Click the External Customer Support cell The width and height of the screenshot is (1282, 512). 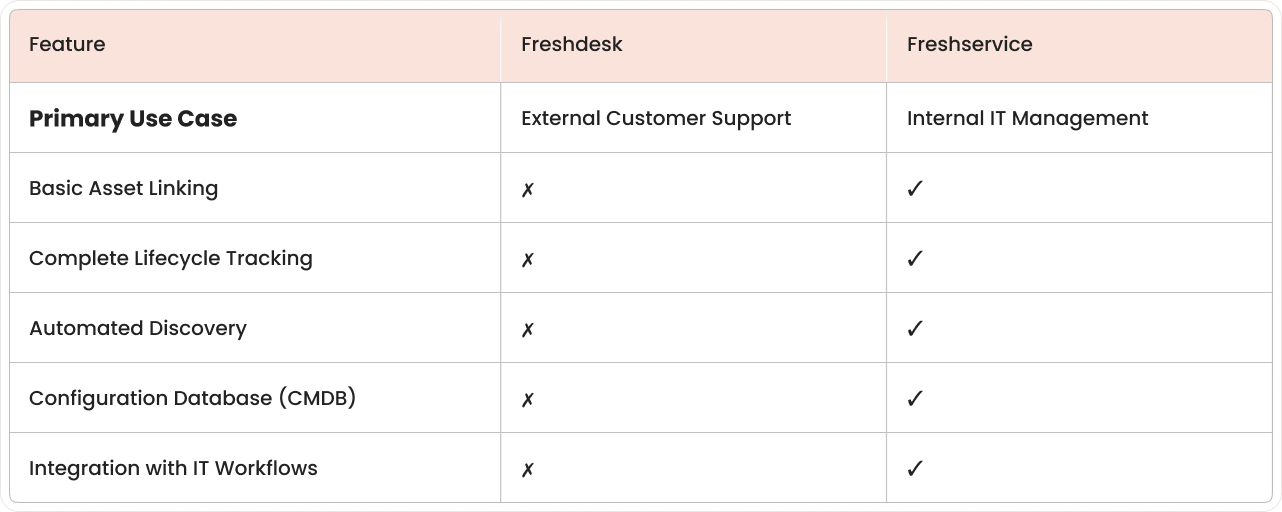pos(656,118)
